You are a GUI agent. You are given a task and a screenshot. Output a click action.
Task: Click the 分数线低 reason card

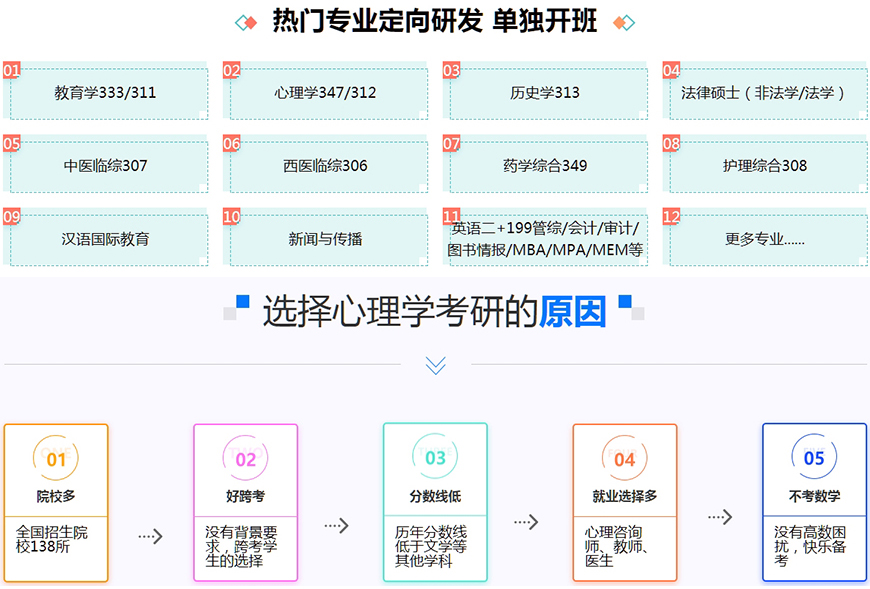(434, 503)
